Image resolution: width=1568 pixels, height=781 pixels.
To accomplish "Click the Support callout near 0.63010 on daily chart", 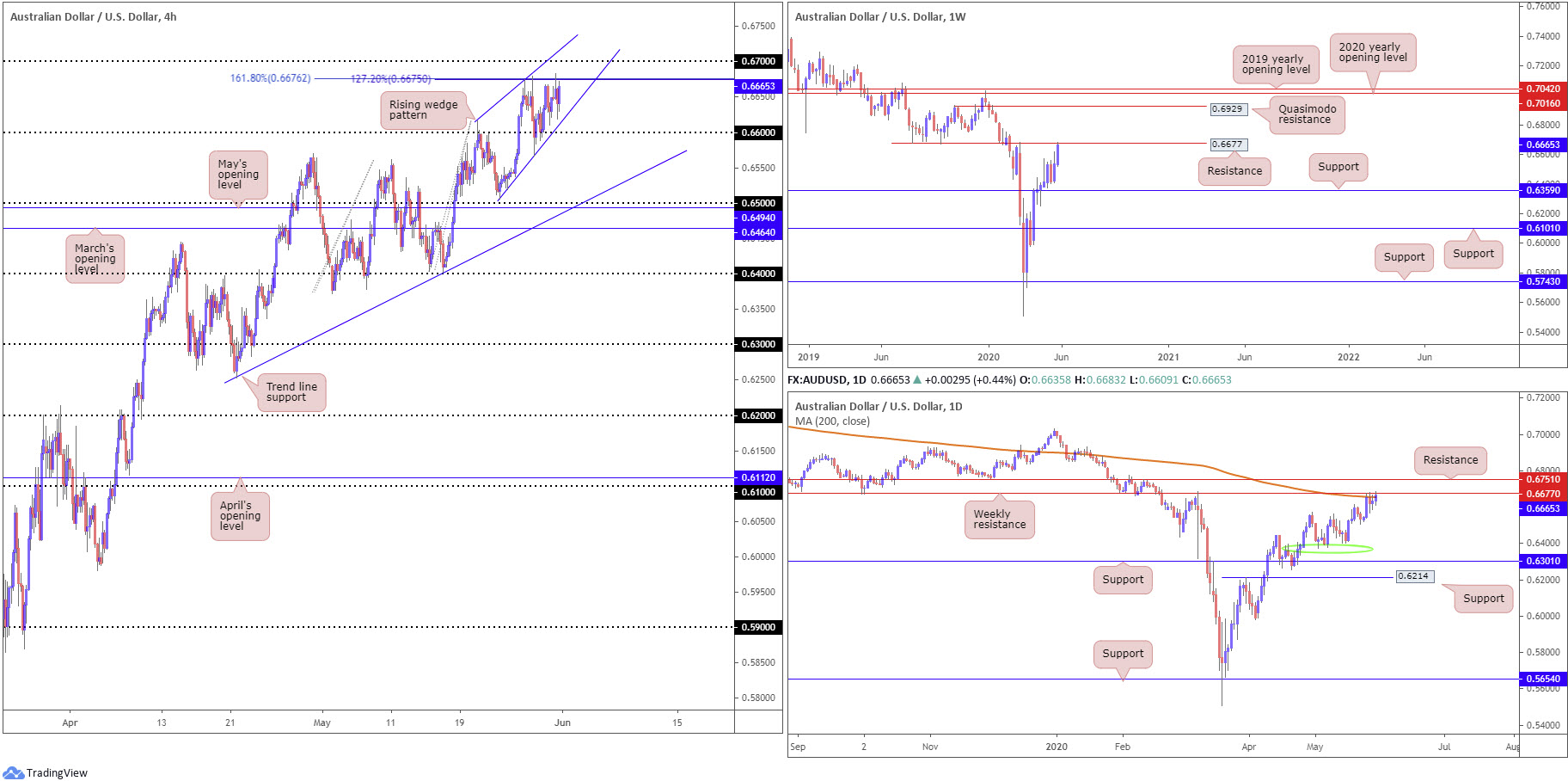I will coord(1123,580).
